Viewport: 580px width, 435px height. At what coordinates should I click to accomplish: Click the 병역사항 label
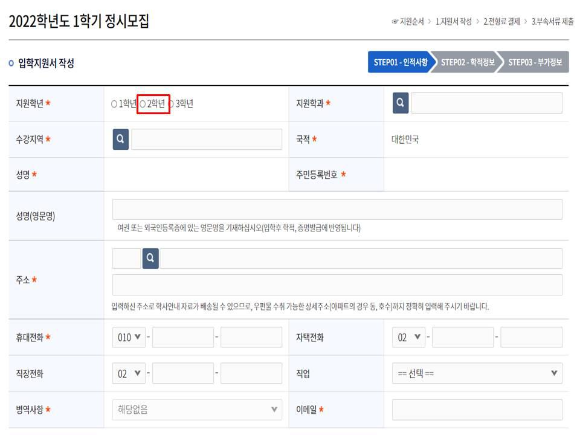[30, 409]
